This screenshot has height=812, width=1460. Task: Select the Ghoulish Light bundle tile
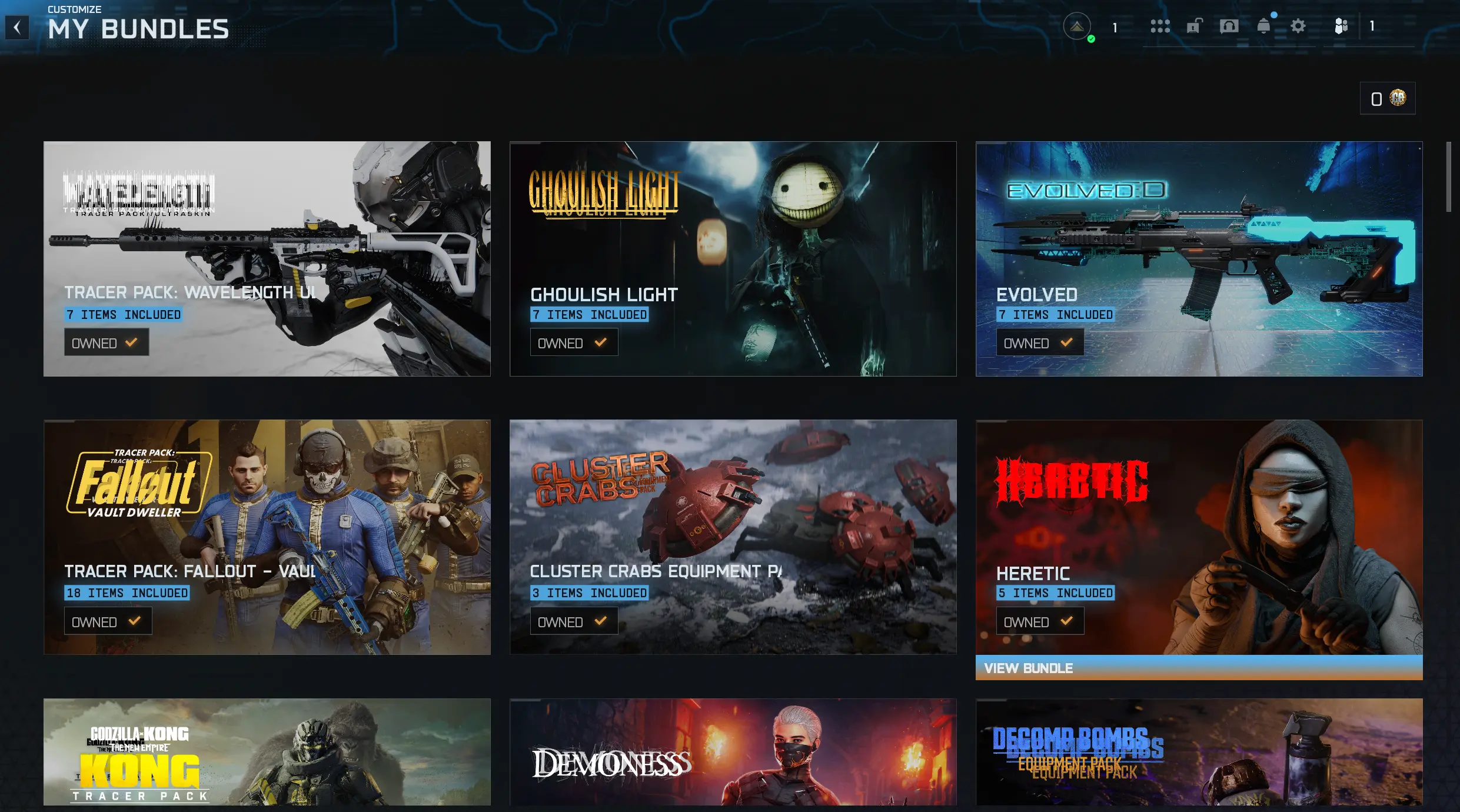click(733, 259)
